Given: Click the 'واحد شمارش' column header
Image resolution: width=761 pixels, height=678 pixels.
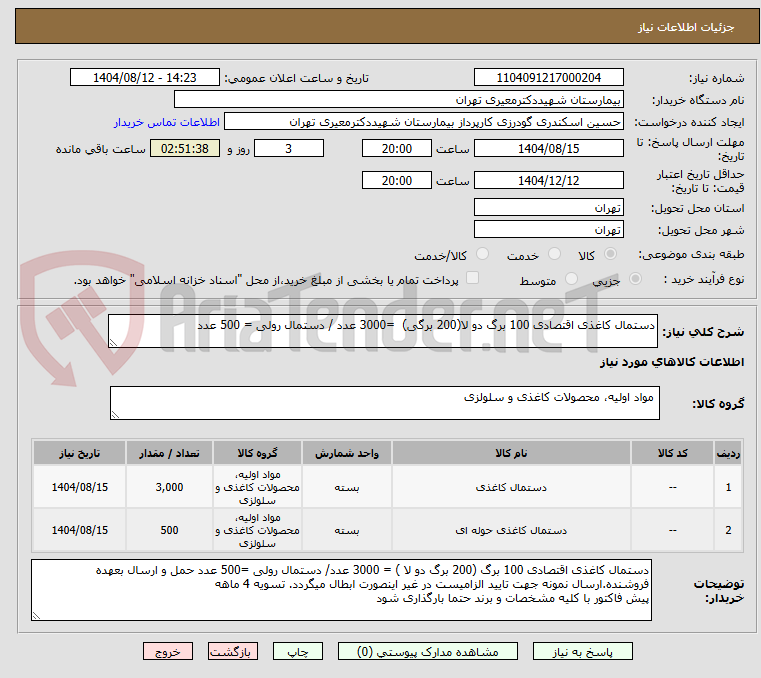Looking at the screenshot, I should [347, 453].
